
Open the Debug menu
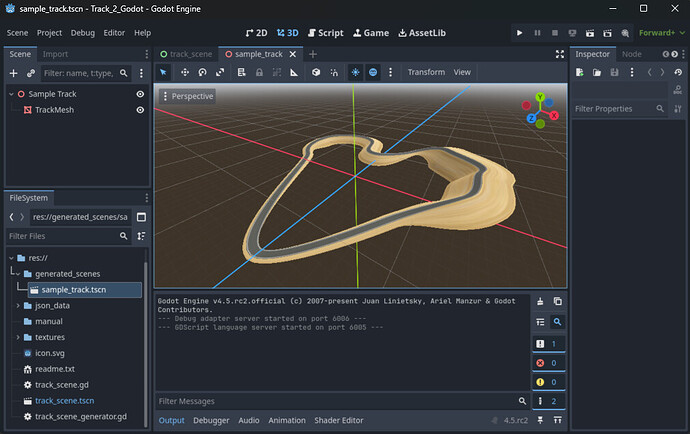pos(83,33)
